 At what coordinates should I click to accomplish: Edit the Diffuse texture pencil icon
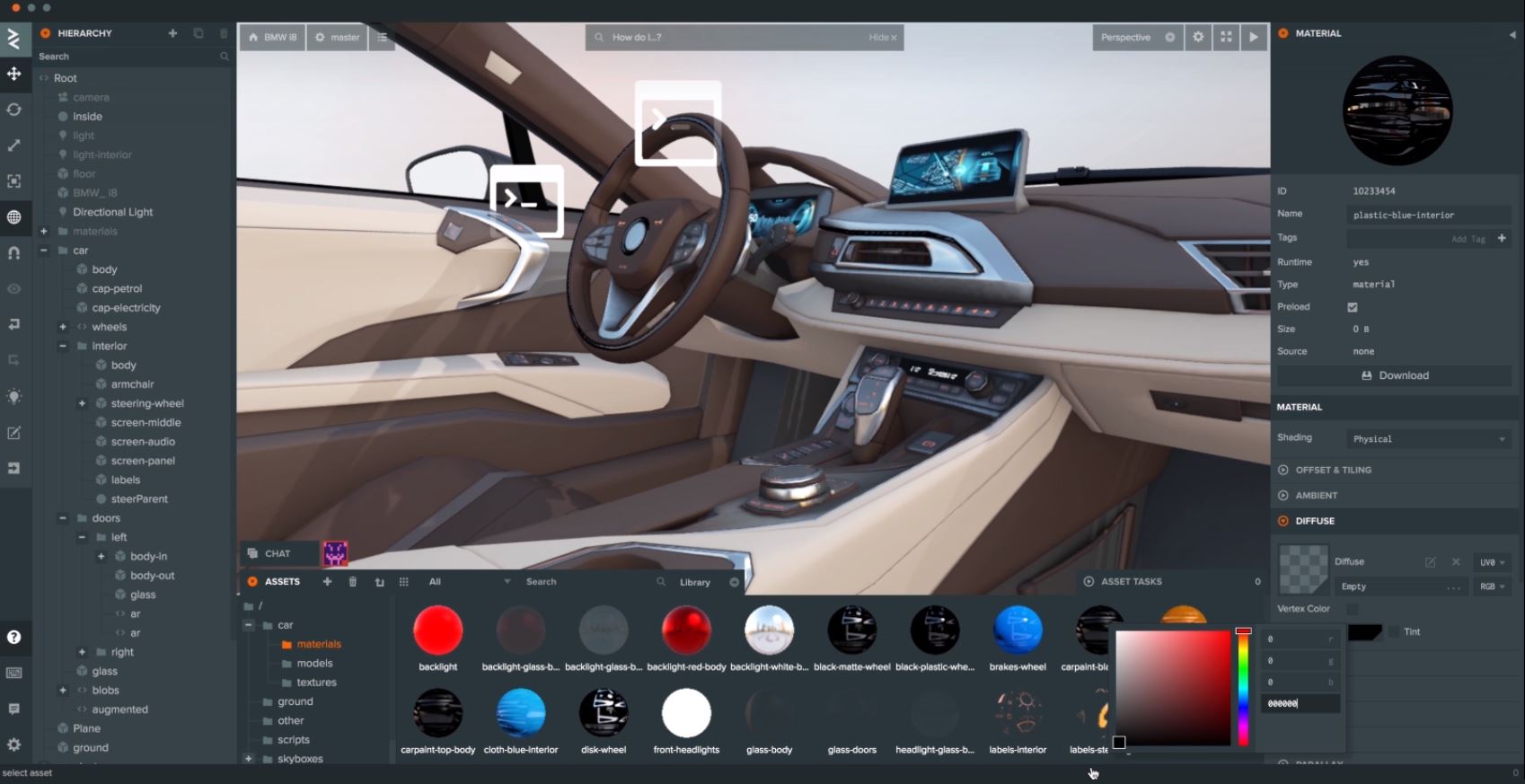(x=1430, y=562)
